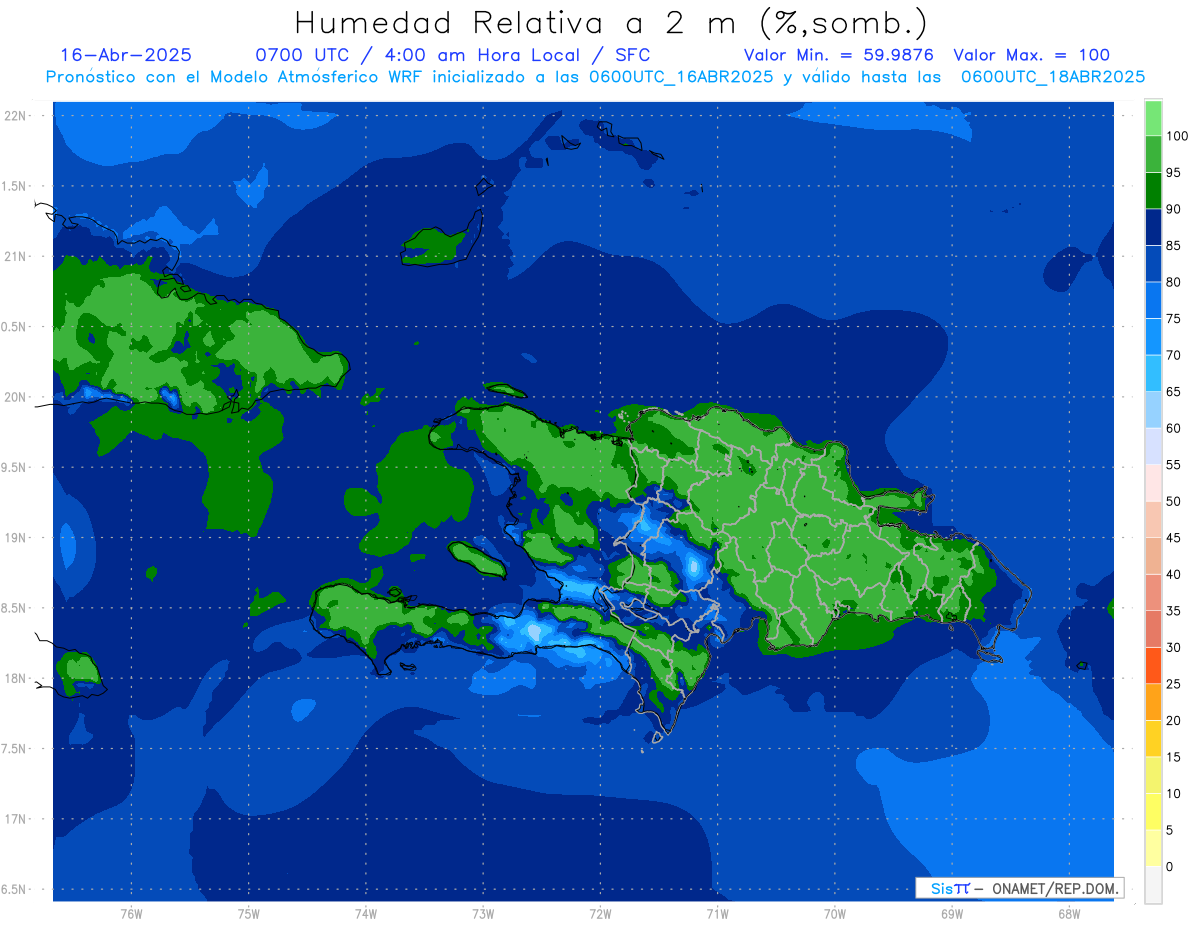Pick the green legend swatch between 95 and 100
Viewport: 1200px width, 927px height.
coord(1153,154)
